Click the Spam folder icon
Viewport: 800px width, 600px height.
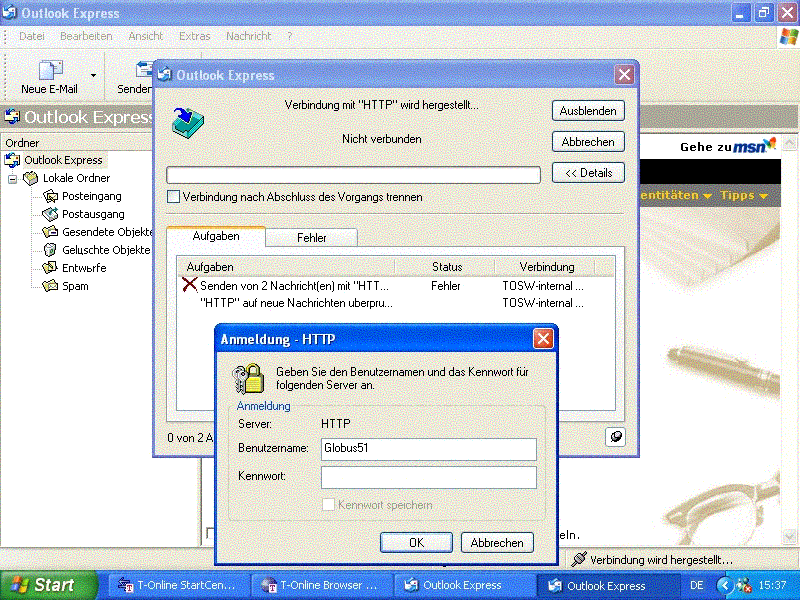tap(50, 286)
